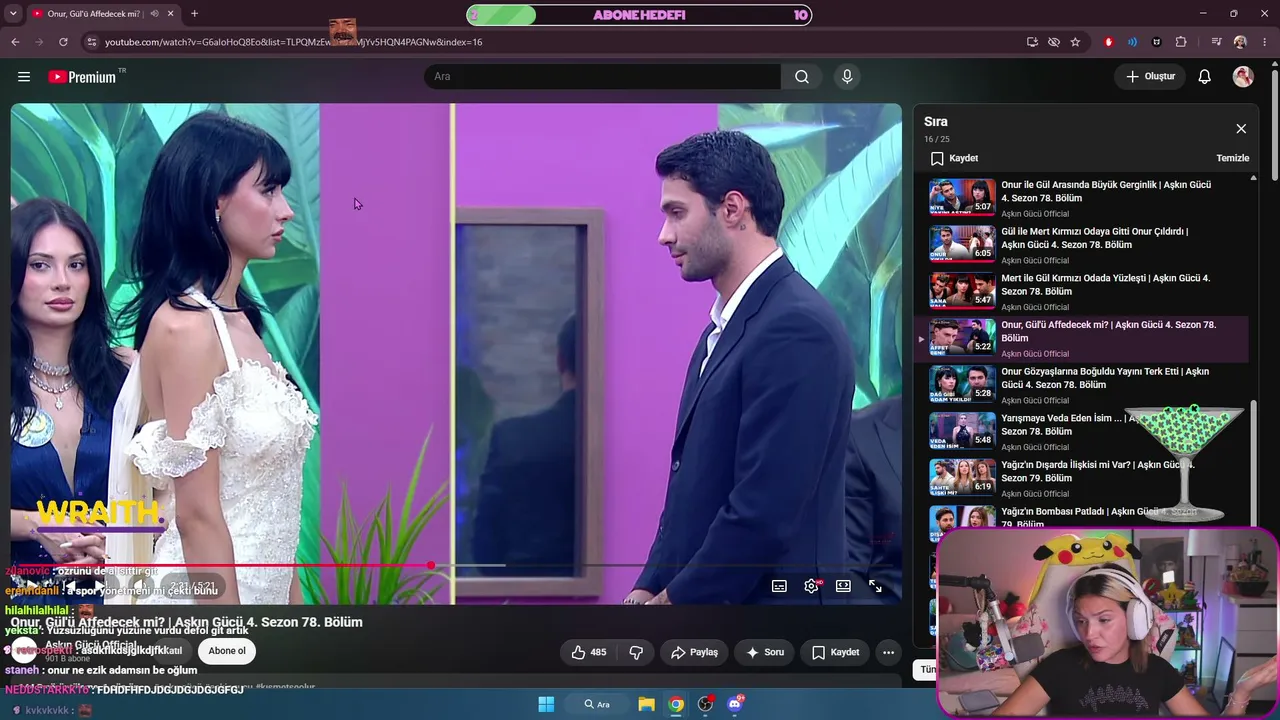
Task: Open the tab search dropdown arrow
Action: click(x=13, y=14)
